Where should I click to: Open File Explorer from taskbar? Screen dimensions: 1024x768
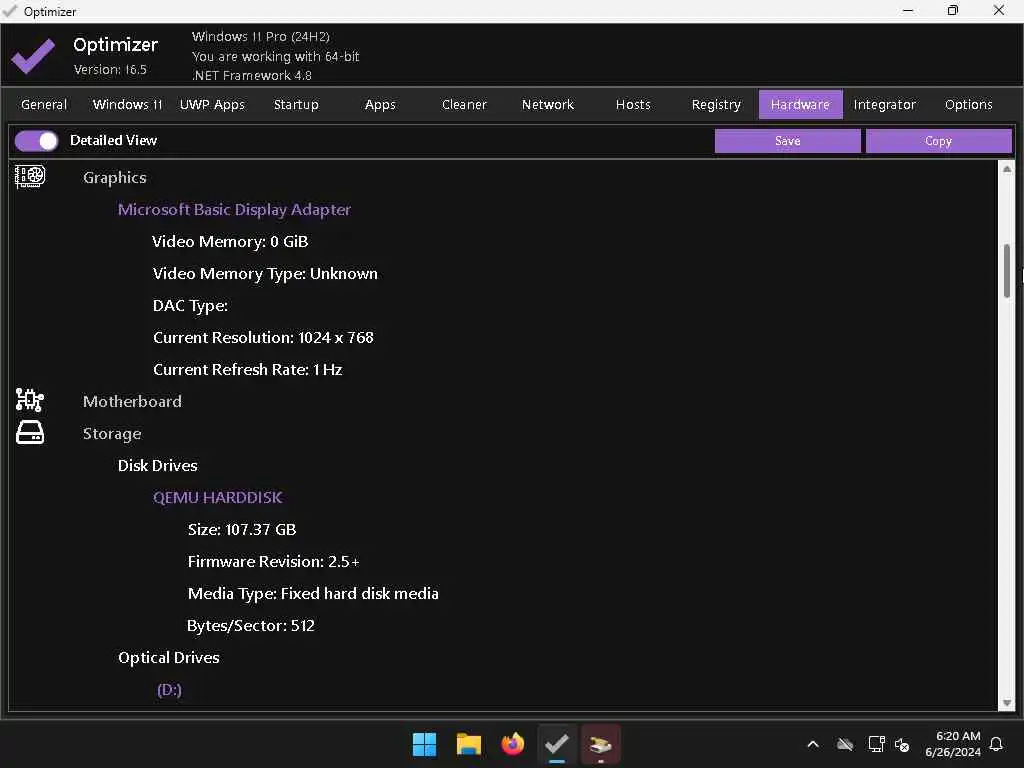(469, 744)
